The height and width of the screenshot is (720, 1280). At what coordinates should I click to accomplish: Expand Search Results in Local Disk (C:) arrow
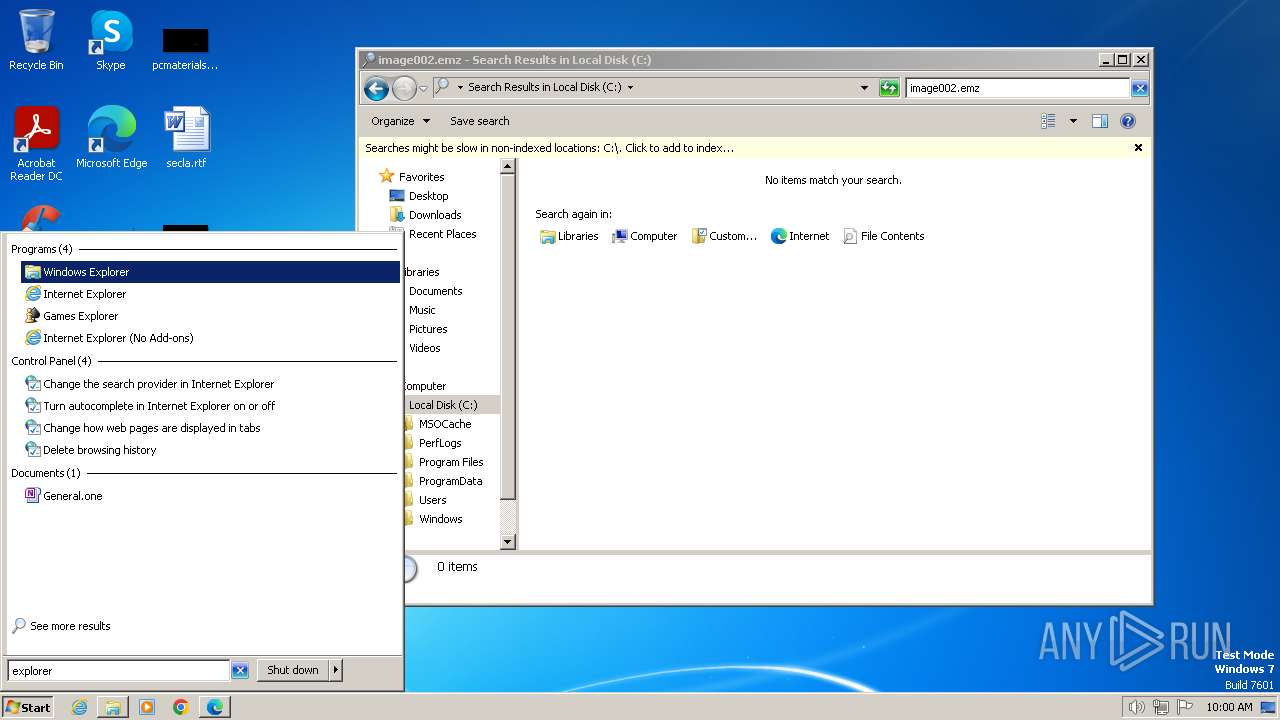(x=630, y=87)
